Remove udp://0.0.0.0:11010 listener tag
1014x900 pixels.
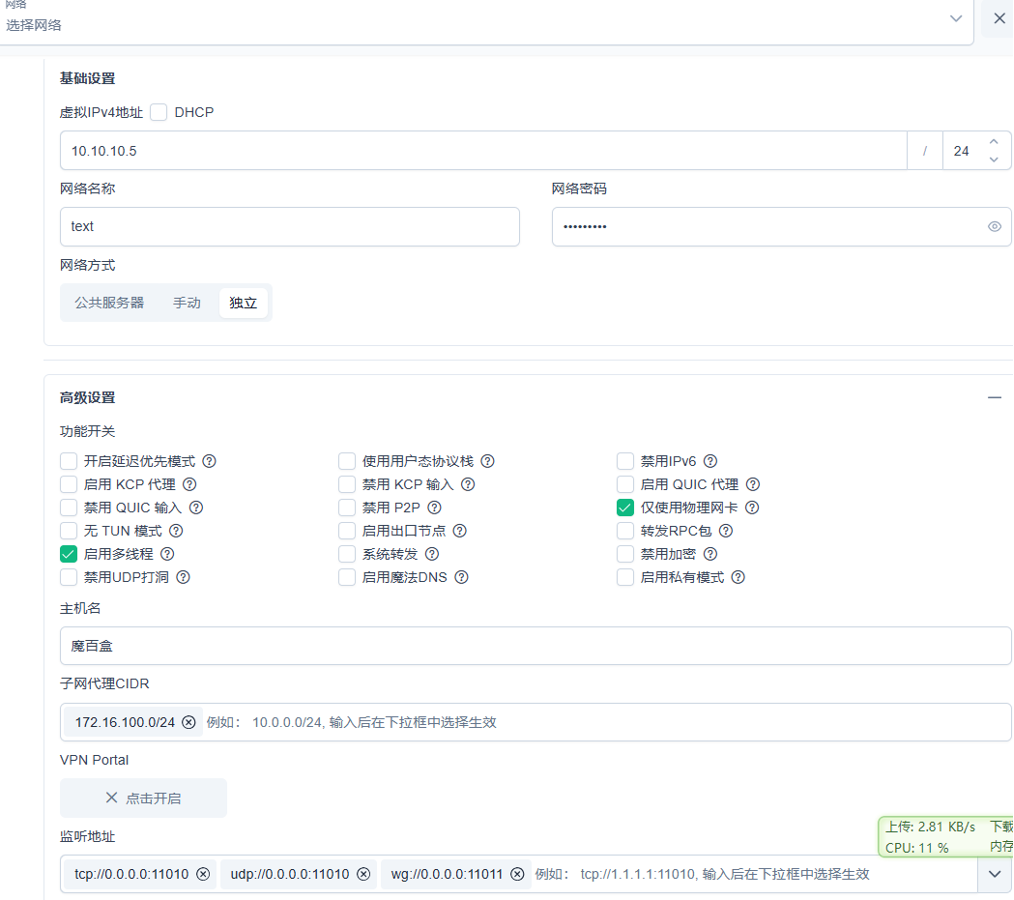(x=363, y=874)
